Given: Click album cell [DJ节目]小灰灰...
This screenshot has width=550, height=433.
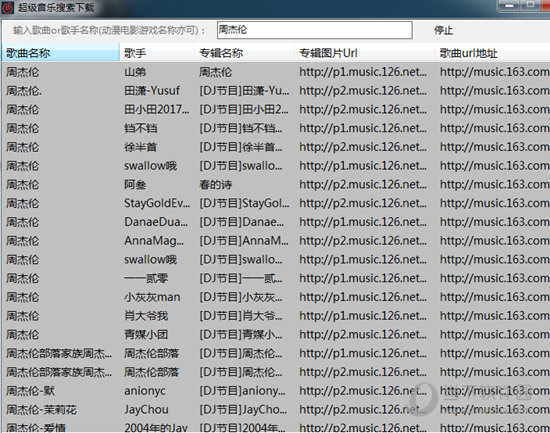Looking at the screenshot, I should [241, 297].
